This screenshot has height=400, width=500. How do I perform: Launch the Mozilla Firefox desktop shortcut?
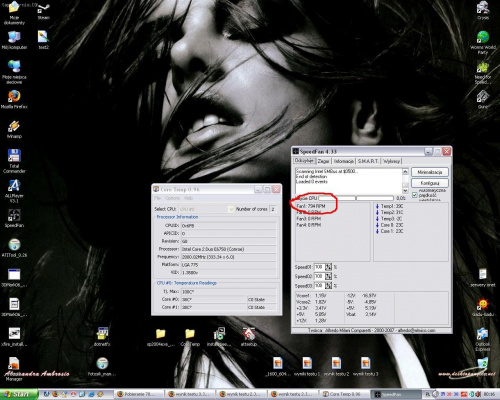coord(14,99)
